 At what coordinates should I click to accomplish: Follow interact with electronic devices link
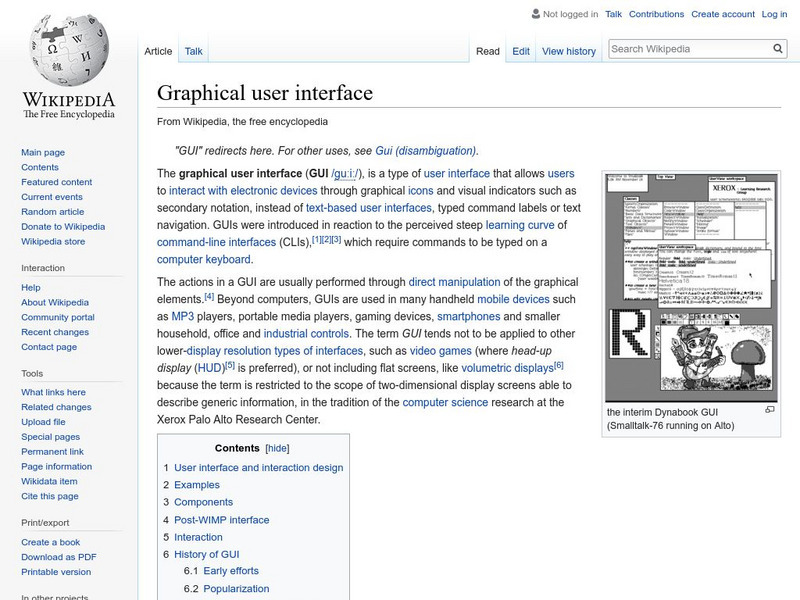[243, 190]
